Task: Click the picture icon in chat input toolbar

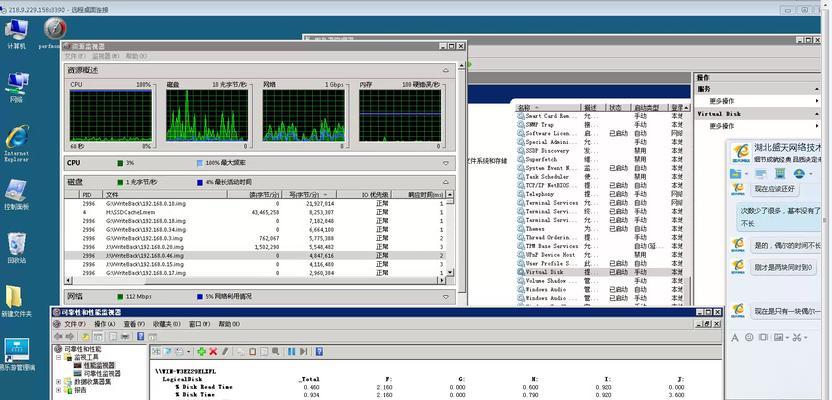Action: [778, 337]
